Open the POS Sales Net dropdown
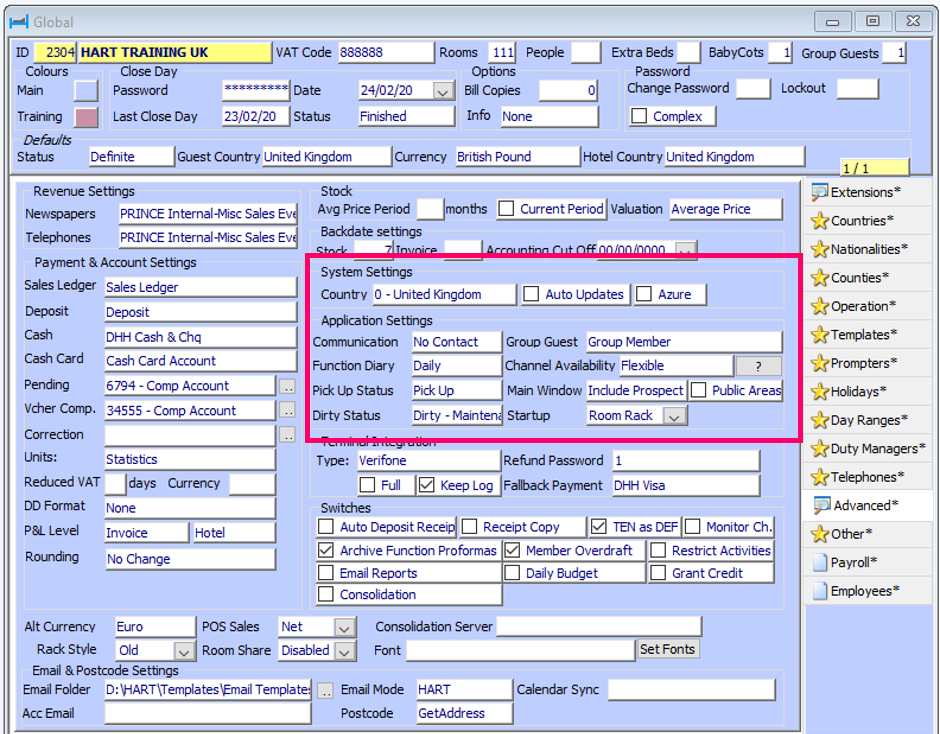The image size is (940, 734). coord(344,627)
